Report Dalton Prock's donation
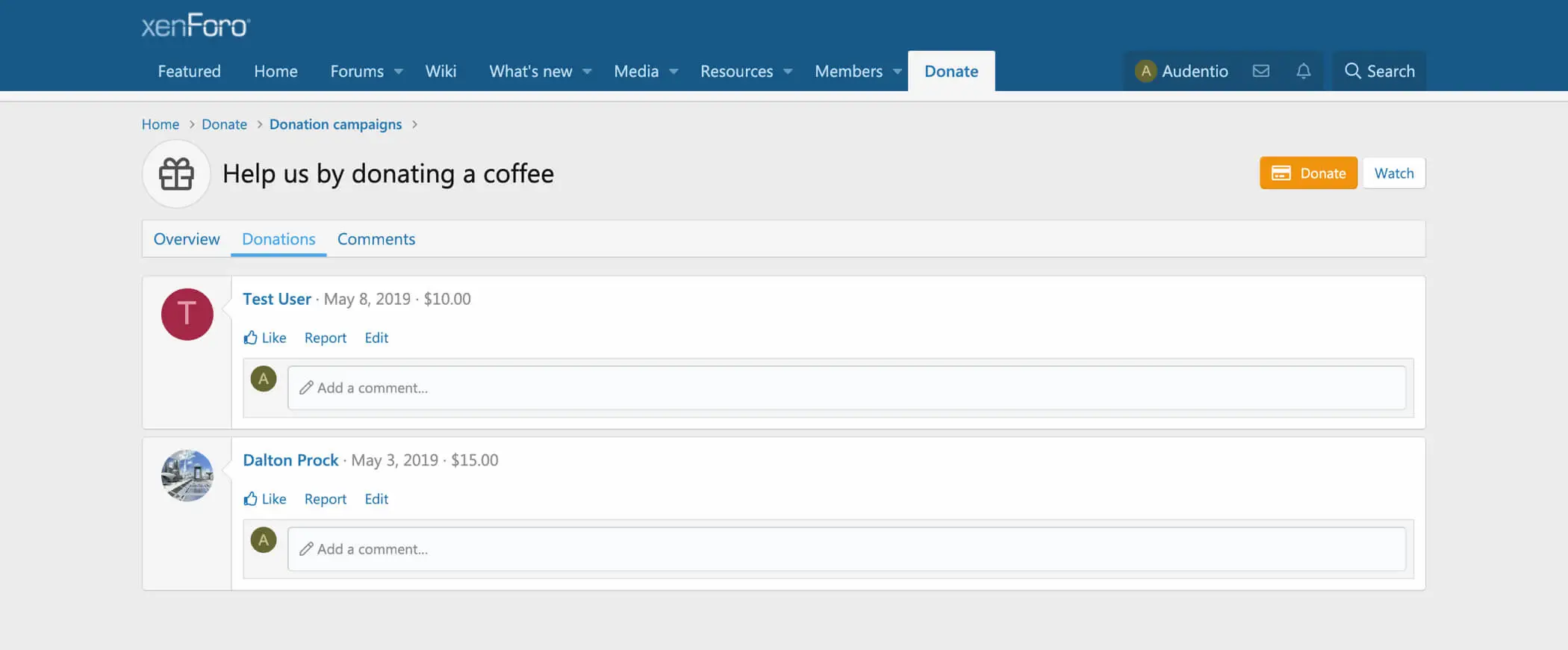1568x650 pixels. pos(325,499)
